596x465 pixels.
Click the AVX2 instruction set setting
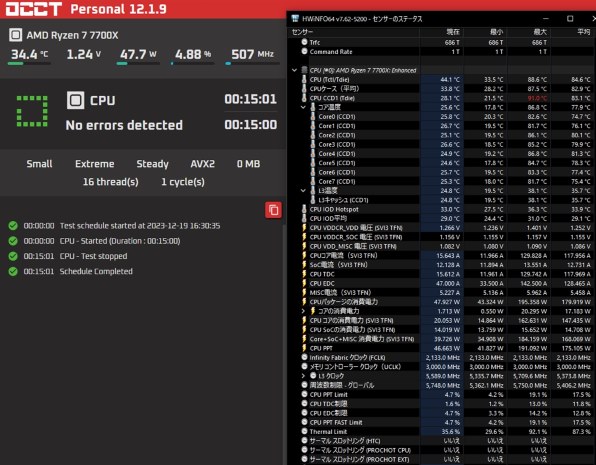coord(203,164)
